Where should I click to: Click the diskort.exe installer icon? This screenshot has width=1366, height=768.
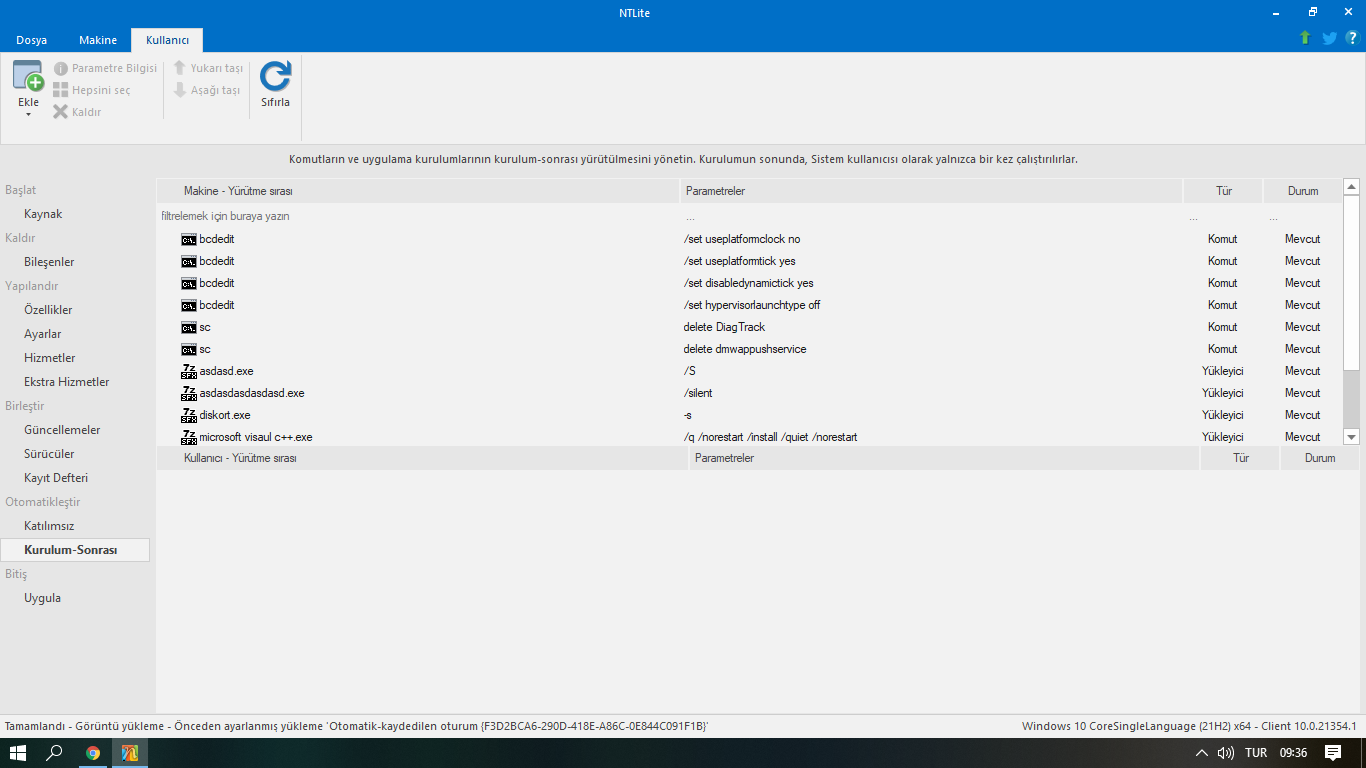coord(189,415)
